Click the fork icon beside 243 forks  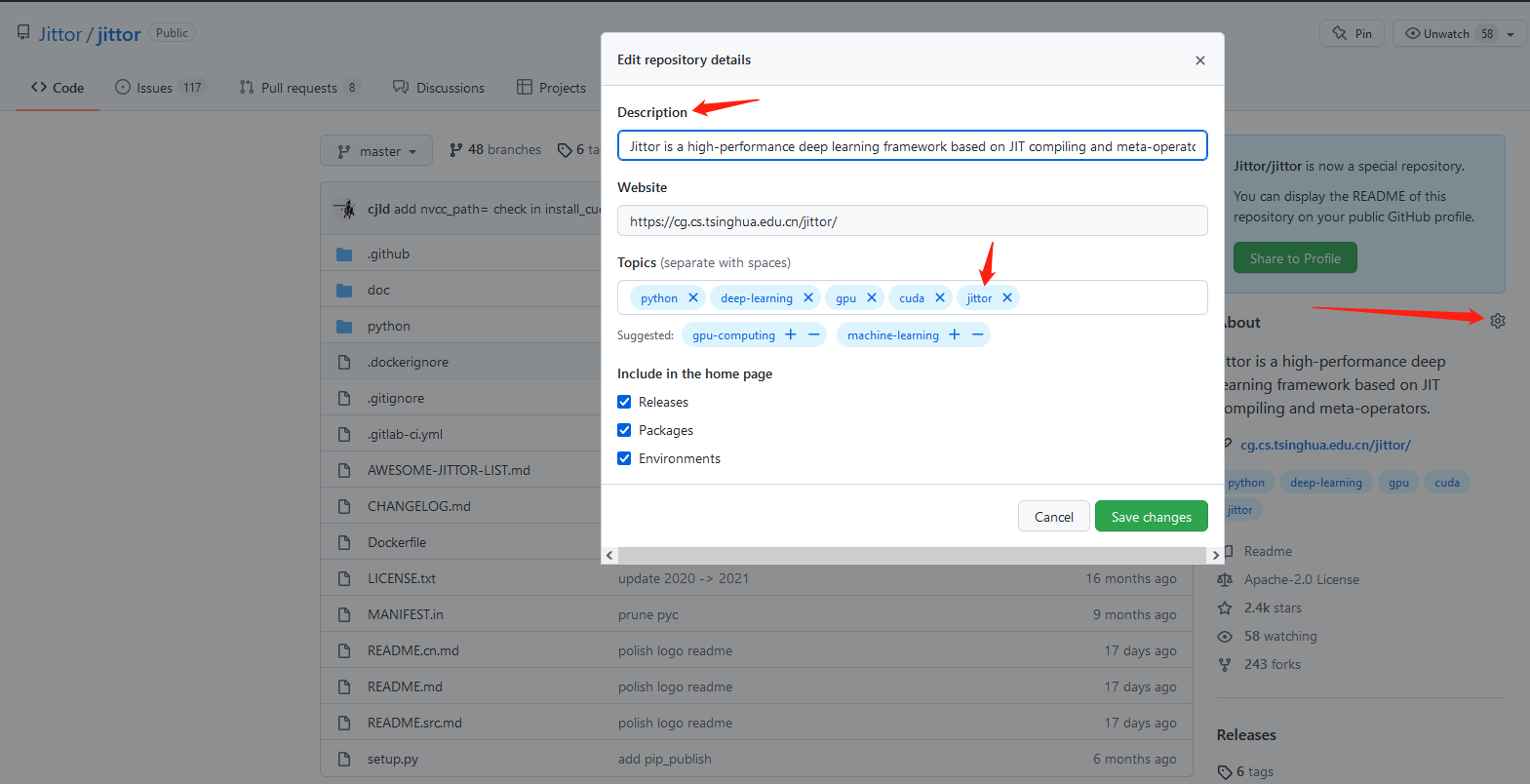click(x=1225, y=665)
